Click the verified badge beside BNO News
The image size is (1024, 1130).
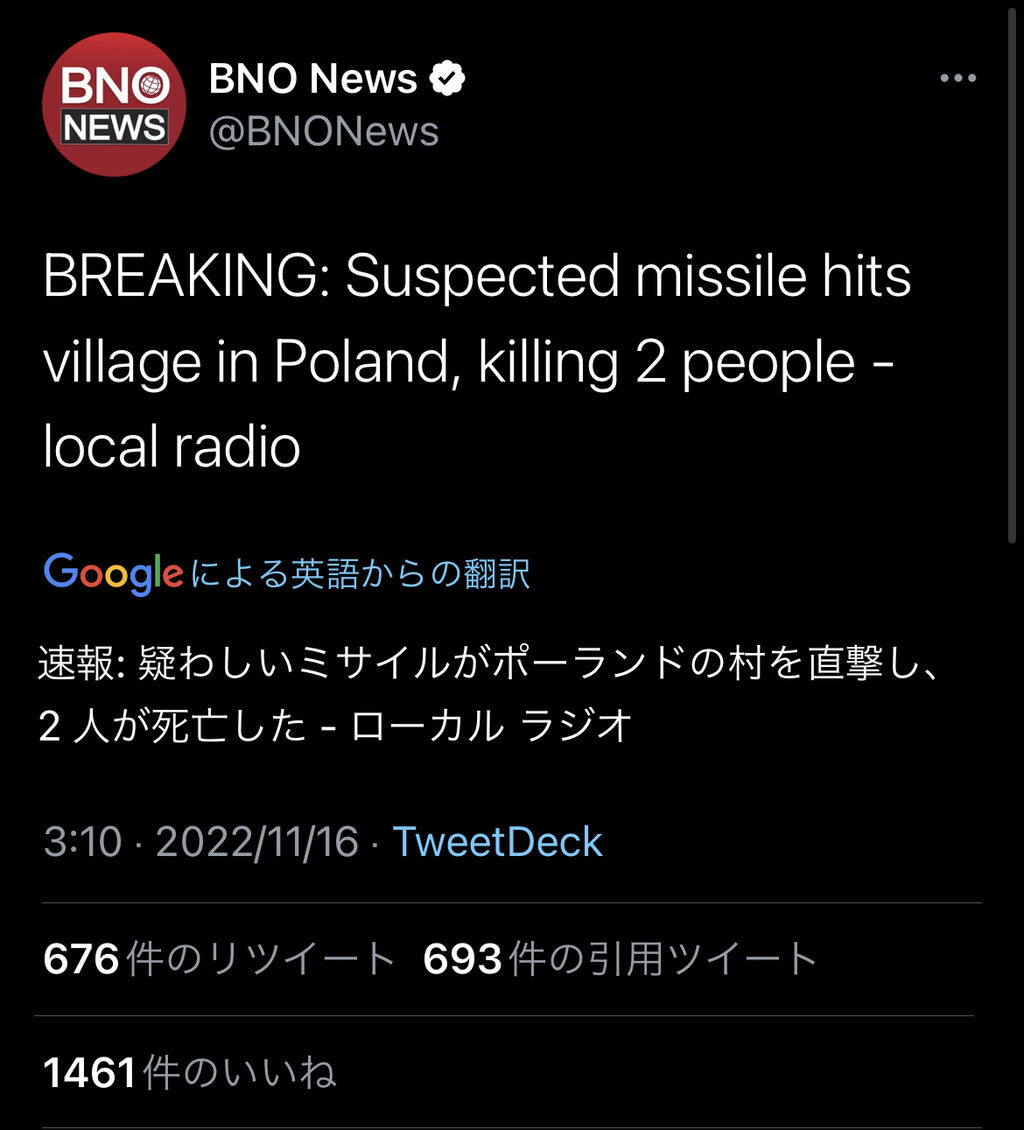[447, 79]
